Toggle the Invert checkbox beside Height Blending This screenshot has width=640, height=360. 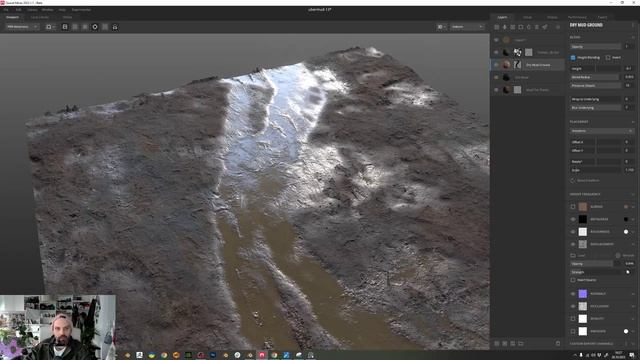pos(608,58)
